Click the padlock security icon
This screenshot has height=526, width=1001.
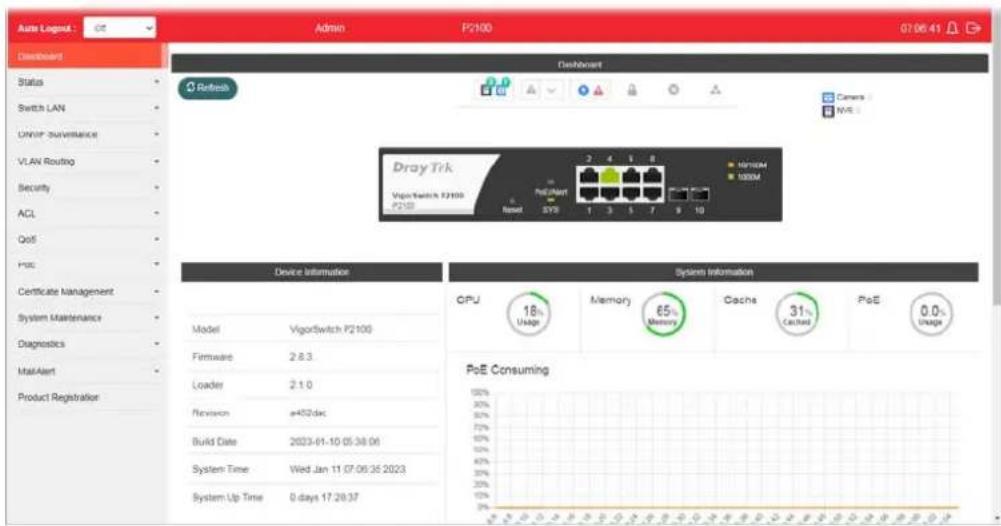click(x=632, y=90)
